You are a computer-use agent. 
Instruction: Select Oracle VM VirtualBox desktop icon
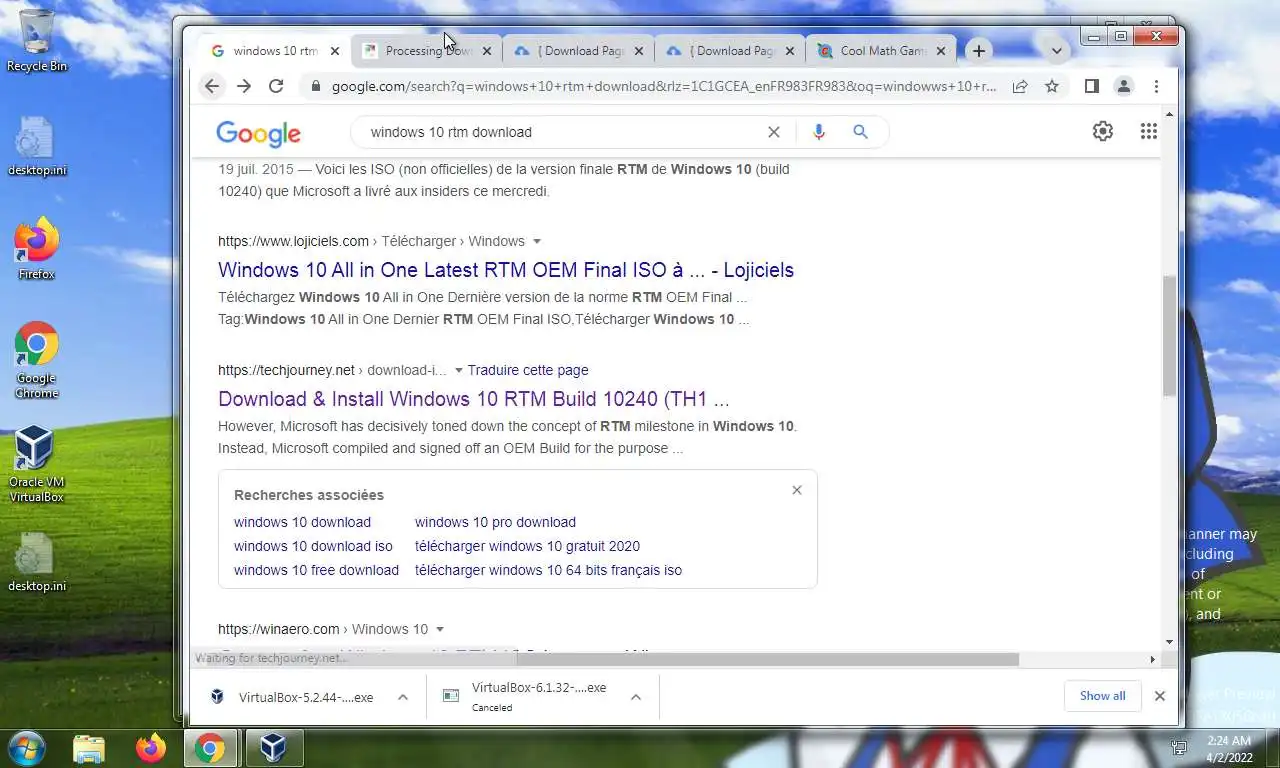tap(36, 464)
